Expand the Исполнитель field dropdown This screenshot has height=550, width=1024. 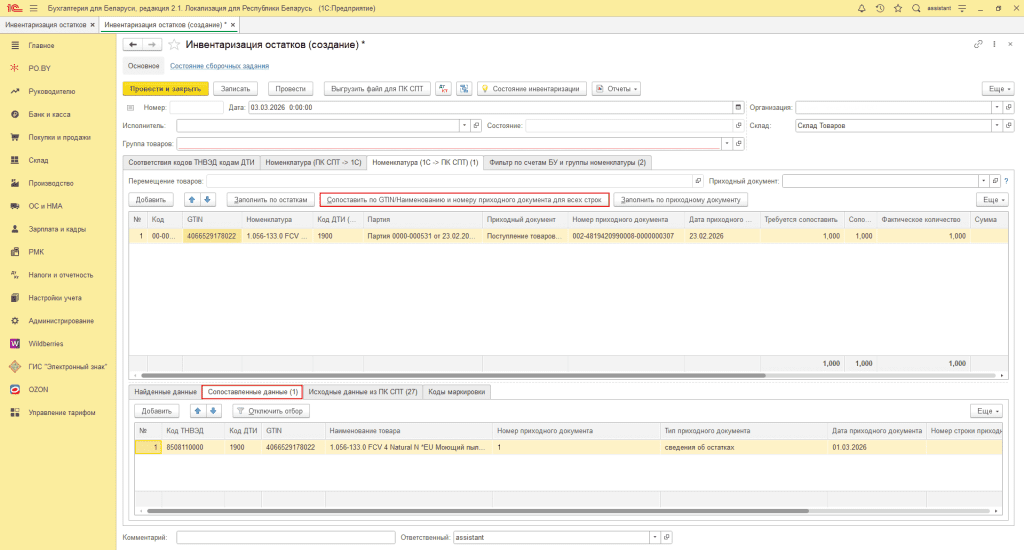(x=463, y=125)
